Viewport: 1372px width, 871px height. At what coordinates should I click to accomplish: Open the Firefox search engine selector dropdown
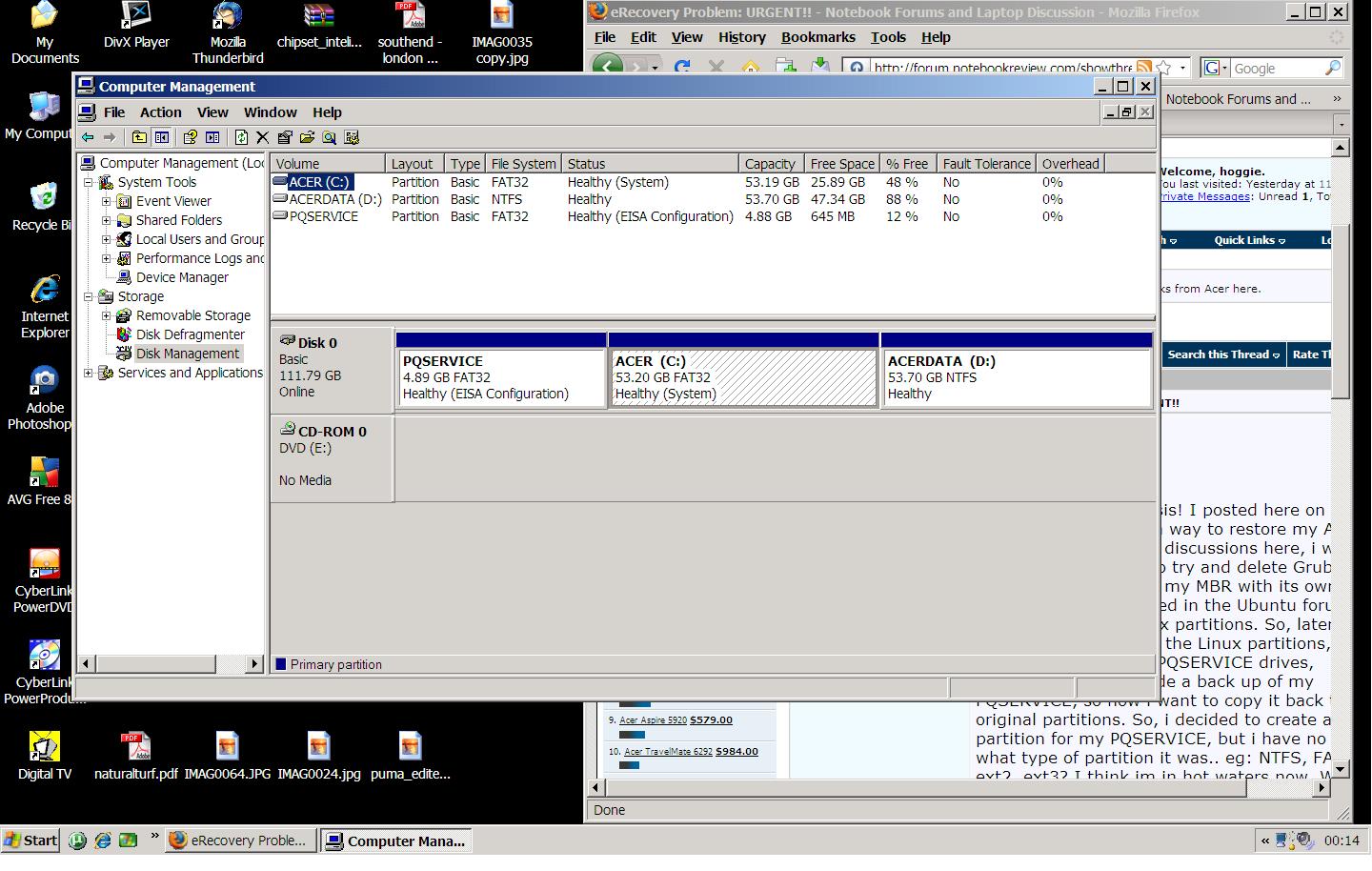[x=1215, y=69]
